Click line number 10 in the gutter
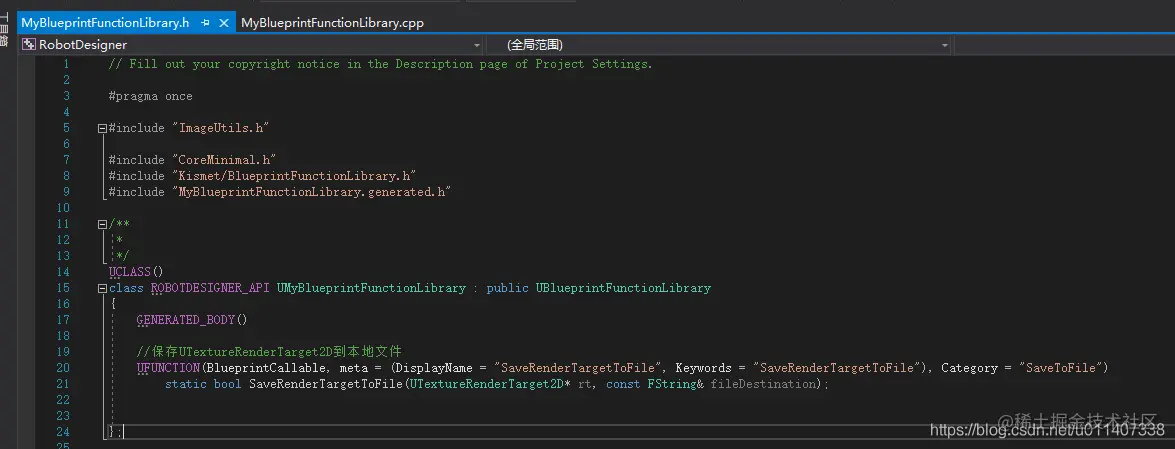Image resolution: width=1175 pixels, height=449 pixels. 63,208
